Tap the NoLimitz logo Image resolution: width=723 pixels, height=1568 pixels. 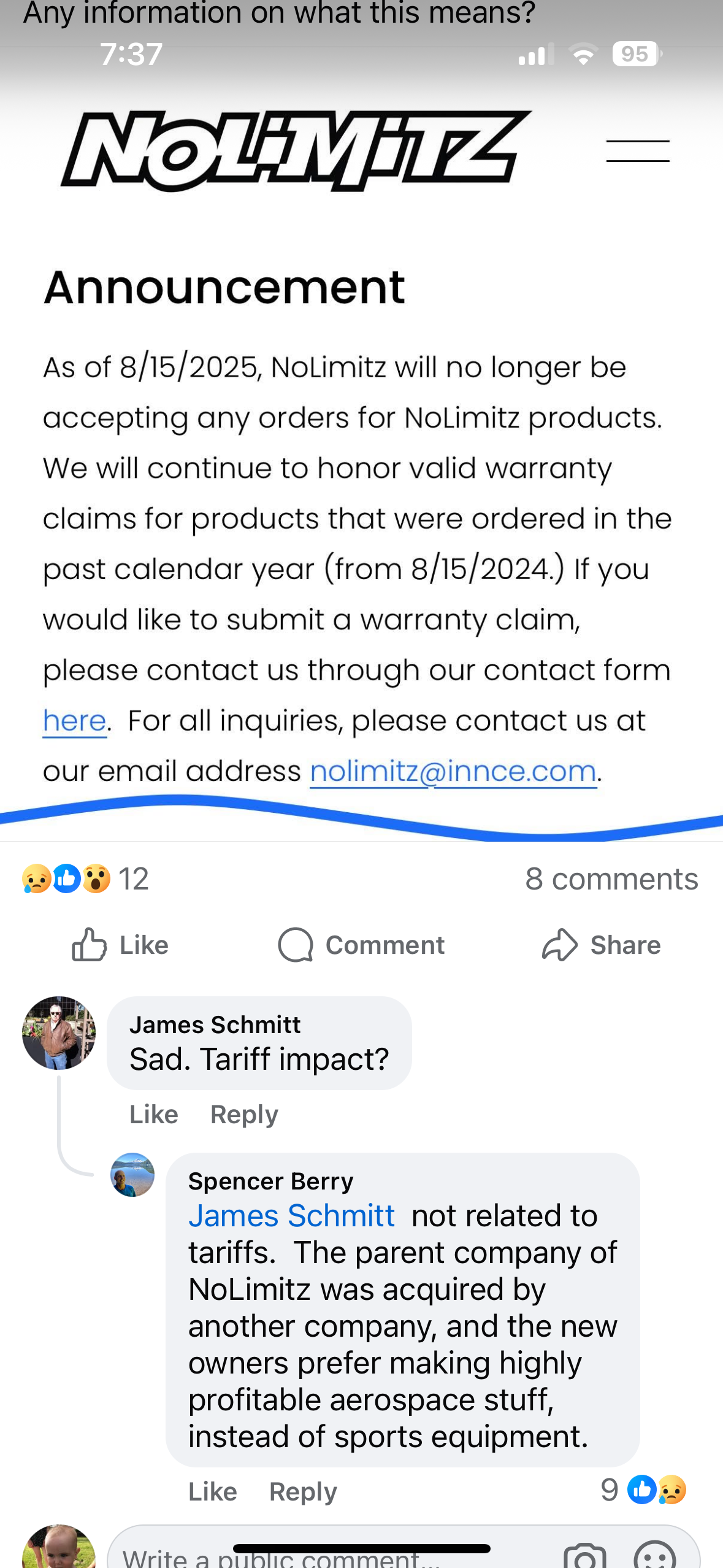(296, 150)
